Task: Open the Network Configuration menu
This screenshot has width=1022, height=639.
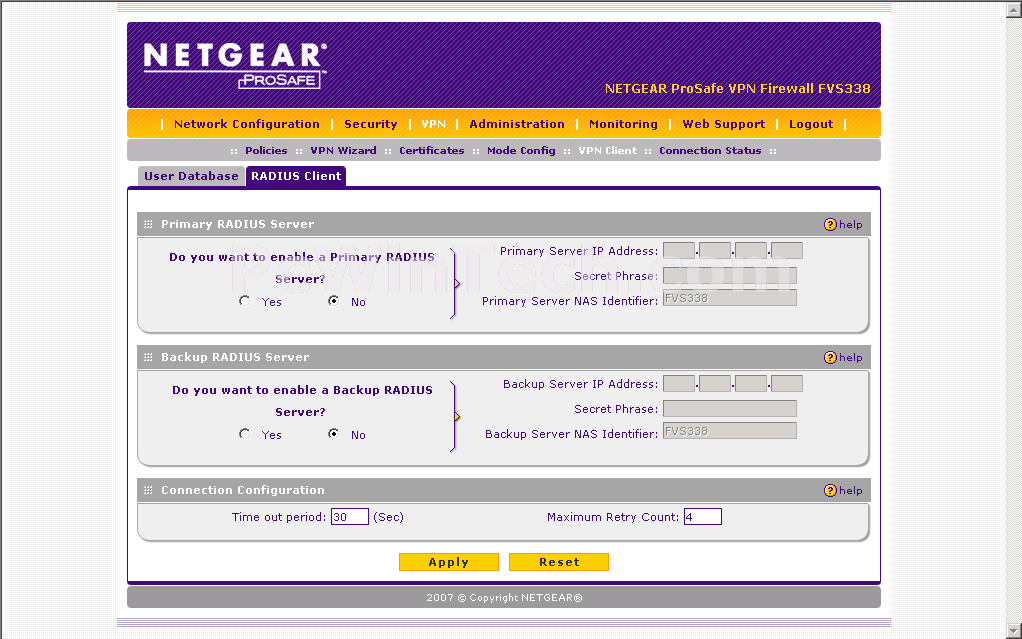Action: (x=246, y=124)
